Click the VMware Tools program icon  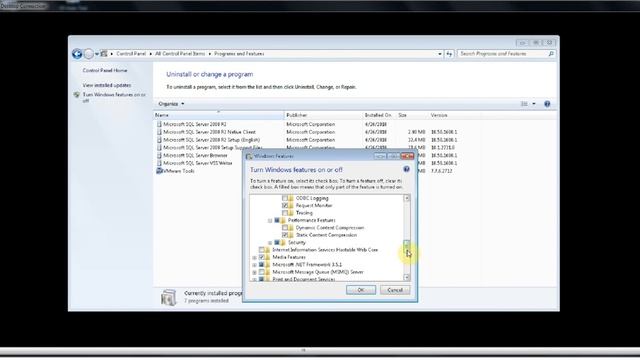159,171
